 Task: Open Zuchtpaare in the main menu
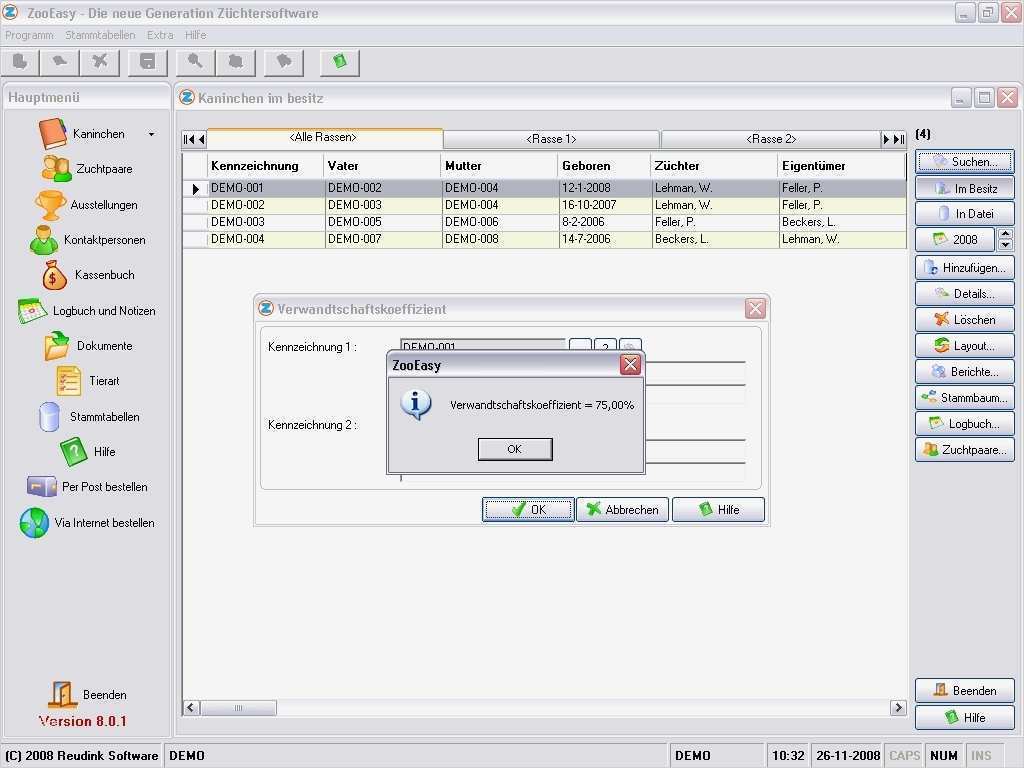pyautogui.click(x=87, y=169)
